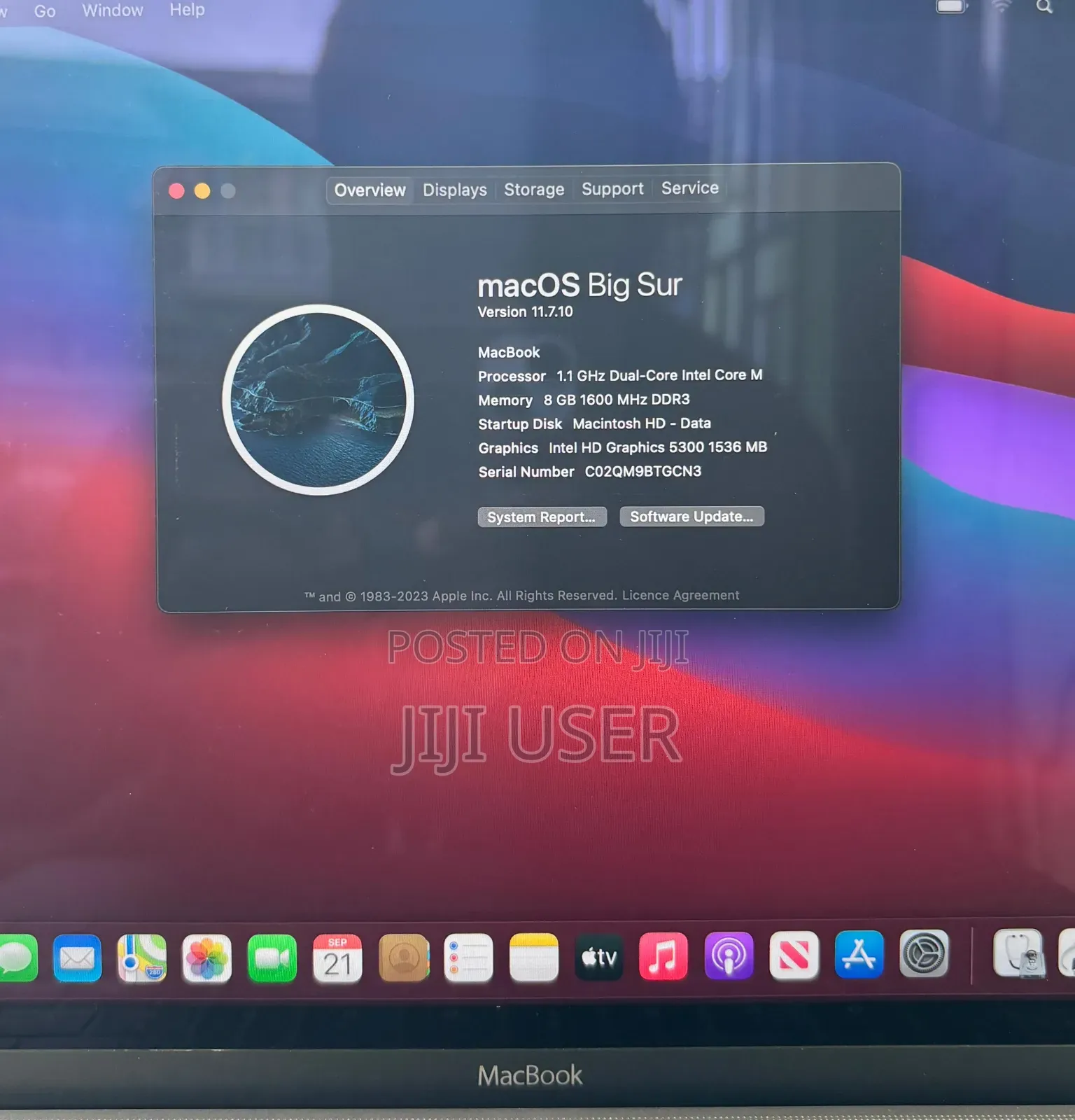Switch to the Overview tab
The height and width of the screenshot is (1120, 1075).
click(x=370, y=190)
